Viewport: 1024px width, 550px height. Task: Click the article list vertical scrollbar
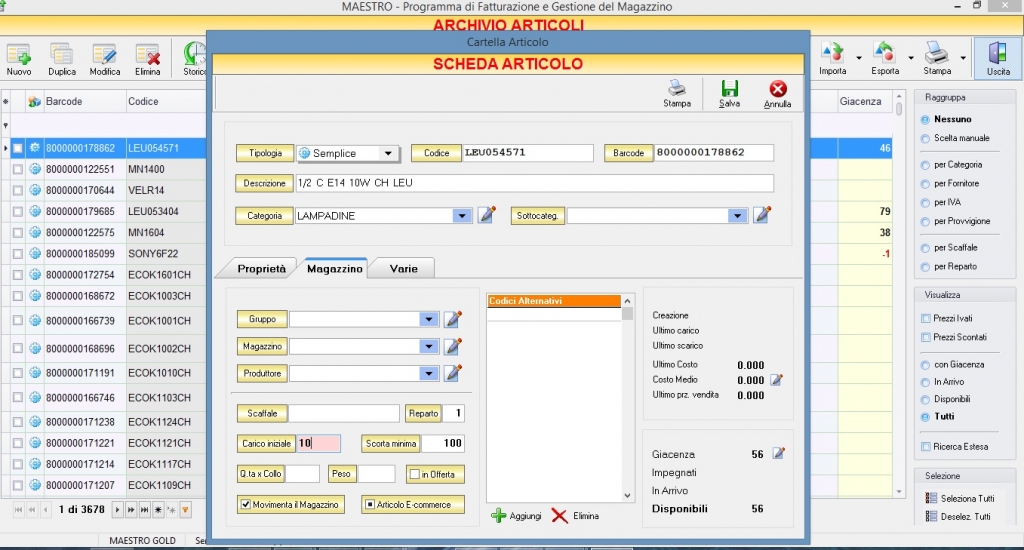[899, 292]
